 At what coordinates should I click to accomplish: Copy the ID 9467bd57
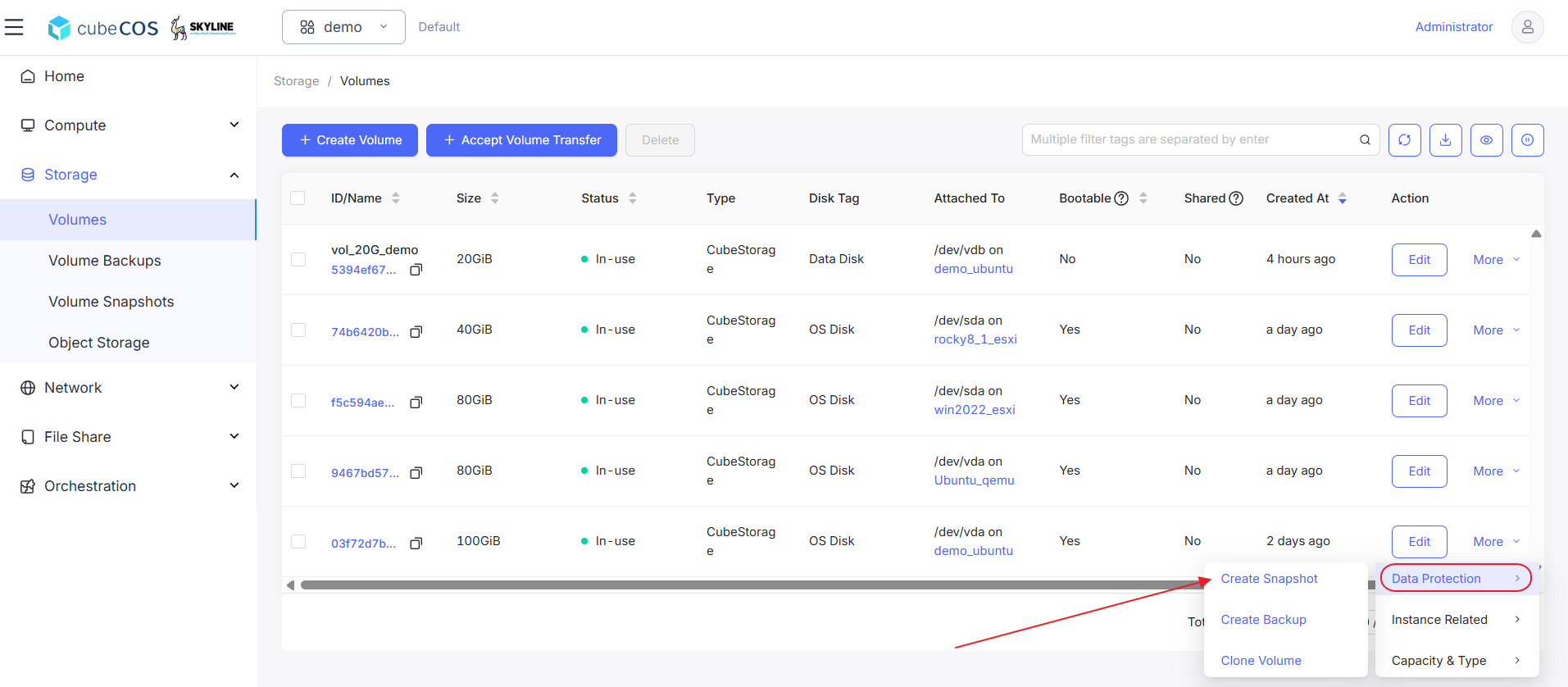416,473
